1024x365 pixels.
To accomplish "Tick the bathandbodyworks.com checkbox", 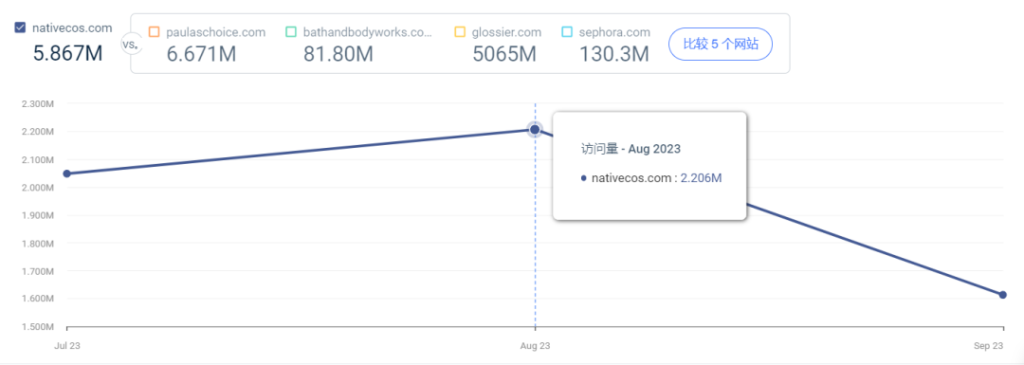I will 291,32.
